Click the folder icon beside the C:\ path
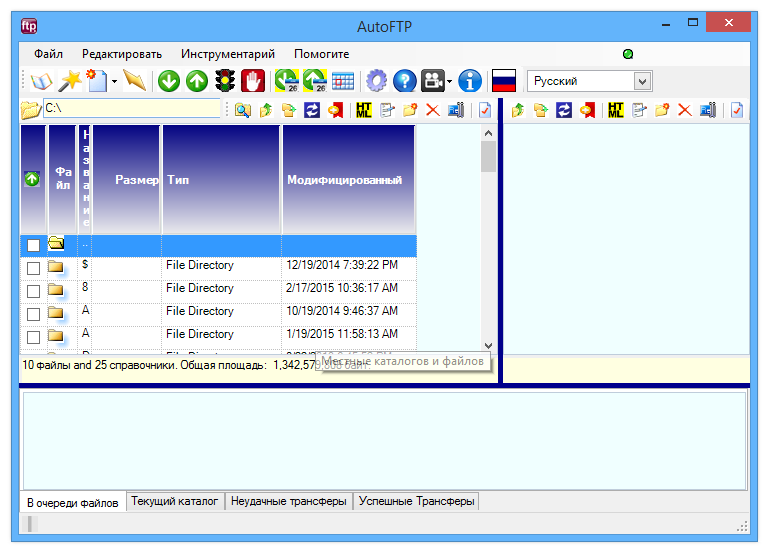Viewport: 771px width, 553px height. coord(30,110)
